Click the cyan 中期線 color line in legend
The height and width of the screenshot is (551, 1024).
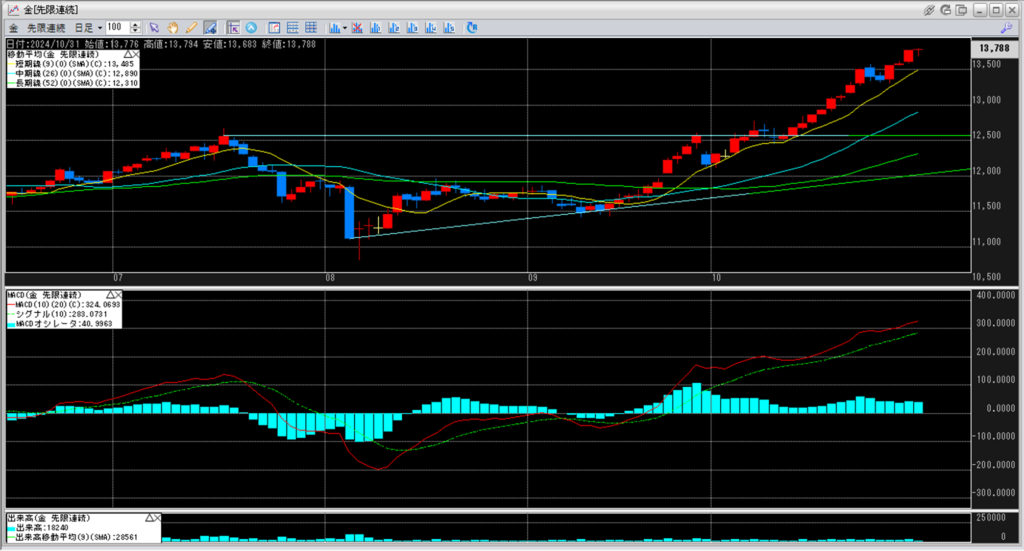click(x=11, y=74)
